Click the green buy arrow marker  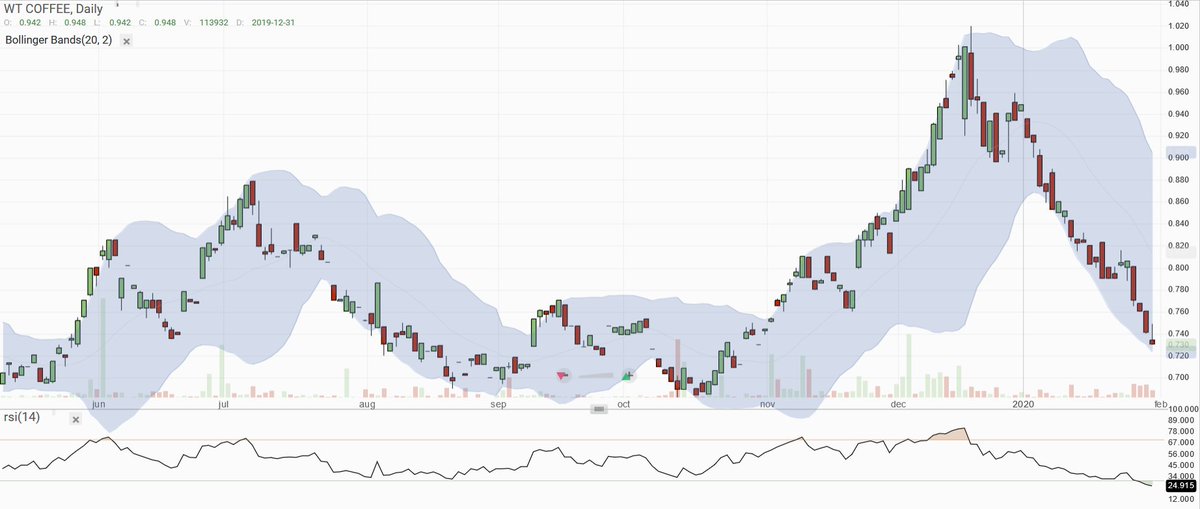[626, 375]
